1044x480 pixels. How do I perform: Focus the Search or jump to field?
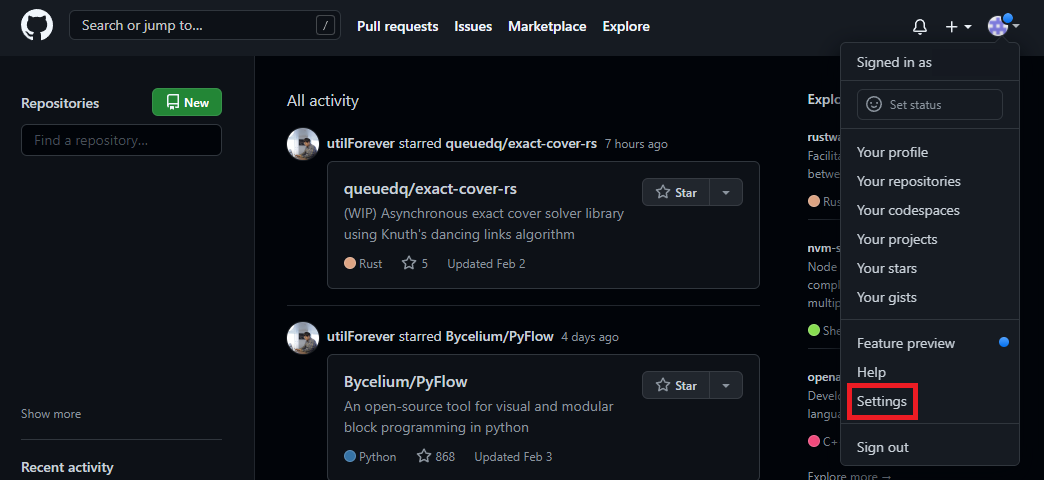pyautogui.click(x=204, y=26)
